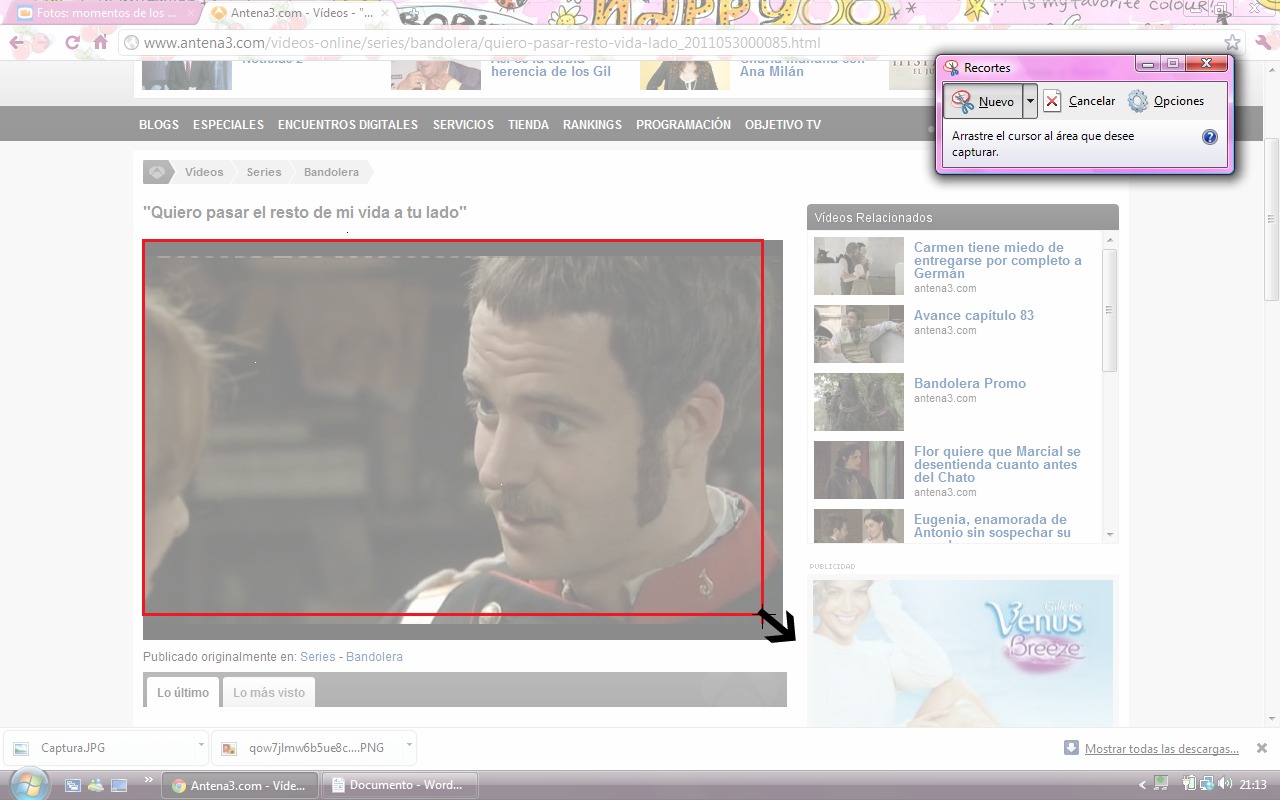Select the 'Lo más visto' tab
This screenshot has height=800, width=1280.
coord(269,692)
